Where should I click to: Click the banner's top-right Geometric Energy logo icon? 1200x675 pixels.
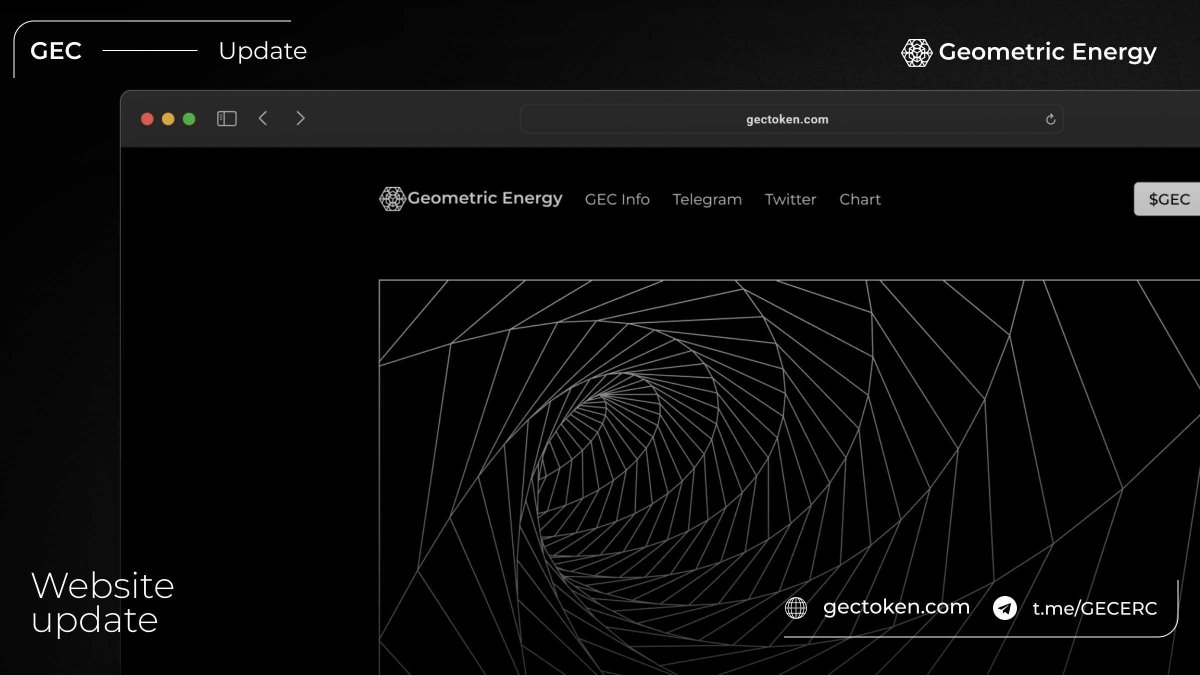coord(916,53)
